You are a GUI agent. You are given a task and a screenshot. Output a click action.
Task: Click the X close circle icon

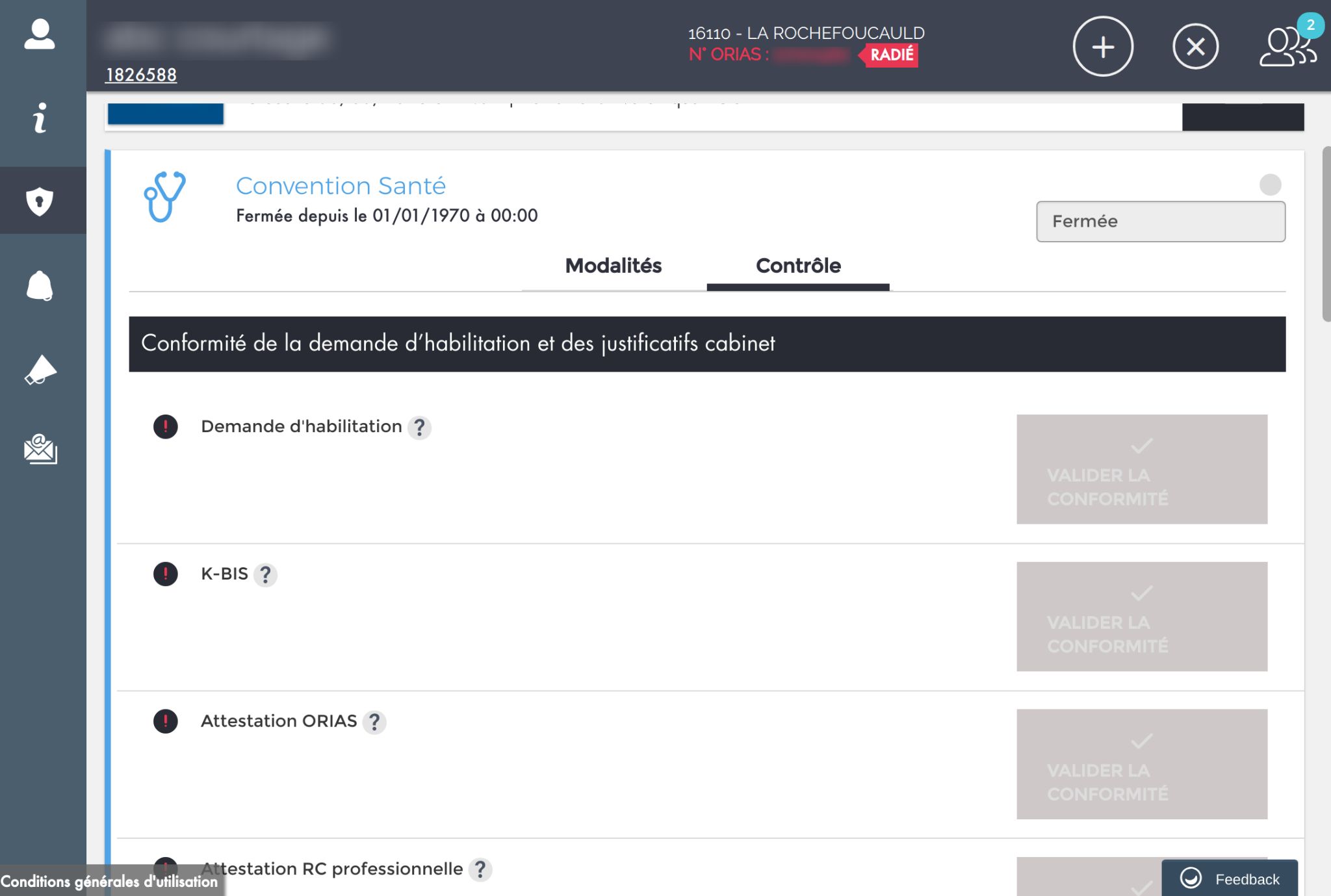pyautogui.click(x=1195, y=46)
